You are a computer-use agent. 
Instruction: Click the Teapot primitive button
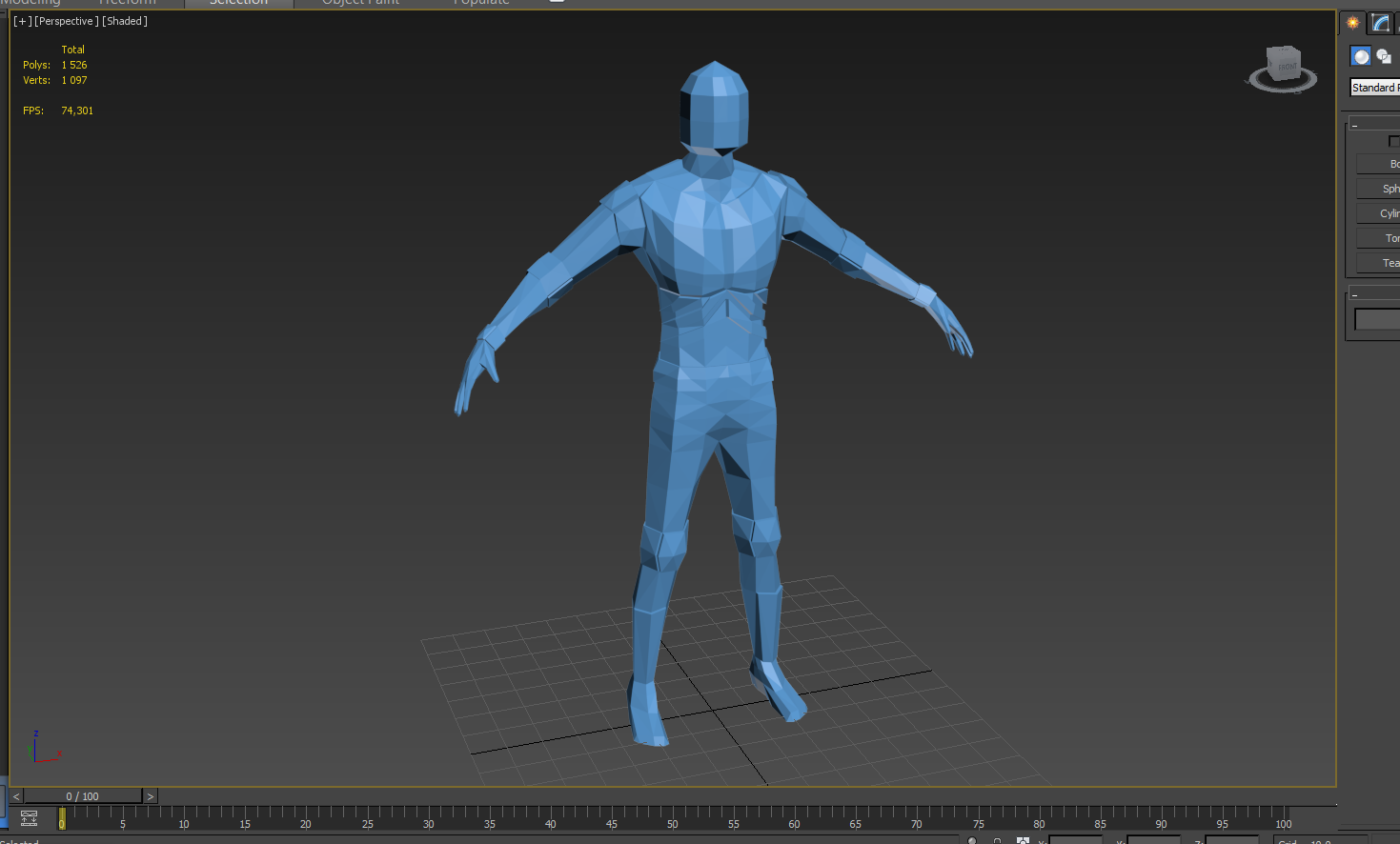[x=1378, y=263]
